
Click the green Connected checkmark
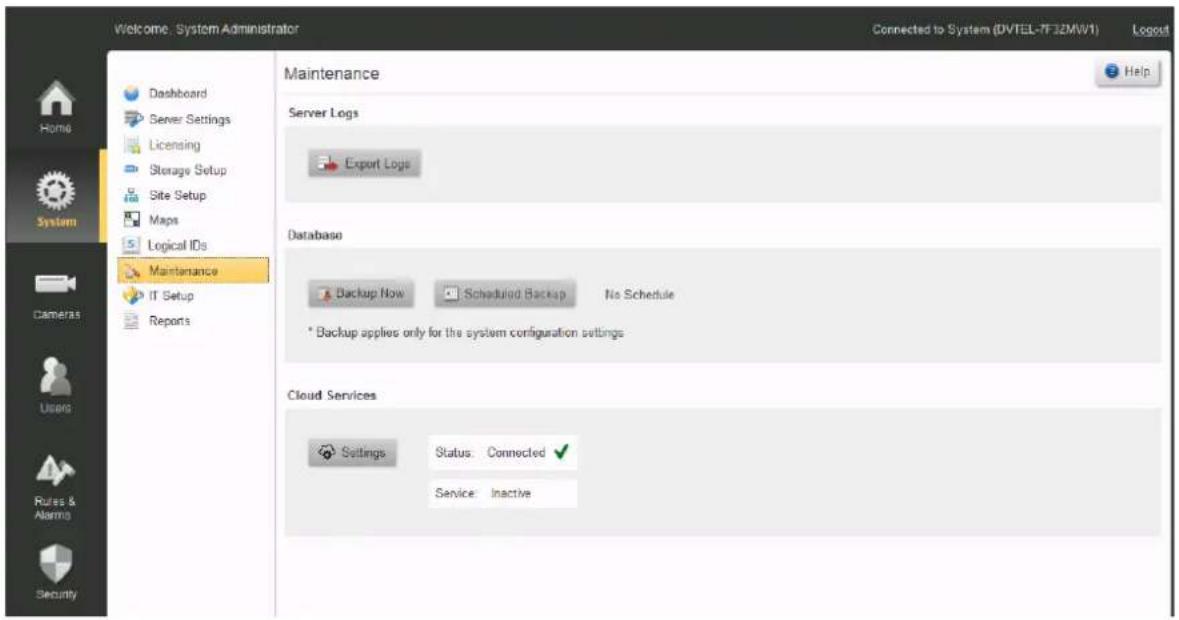(561, 452)
